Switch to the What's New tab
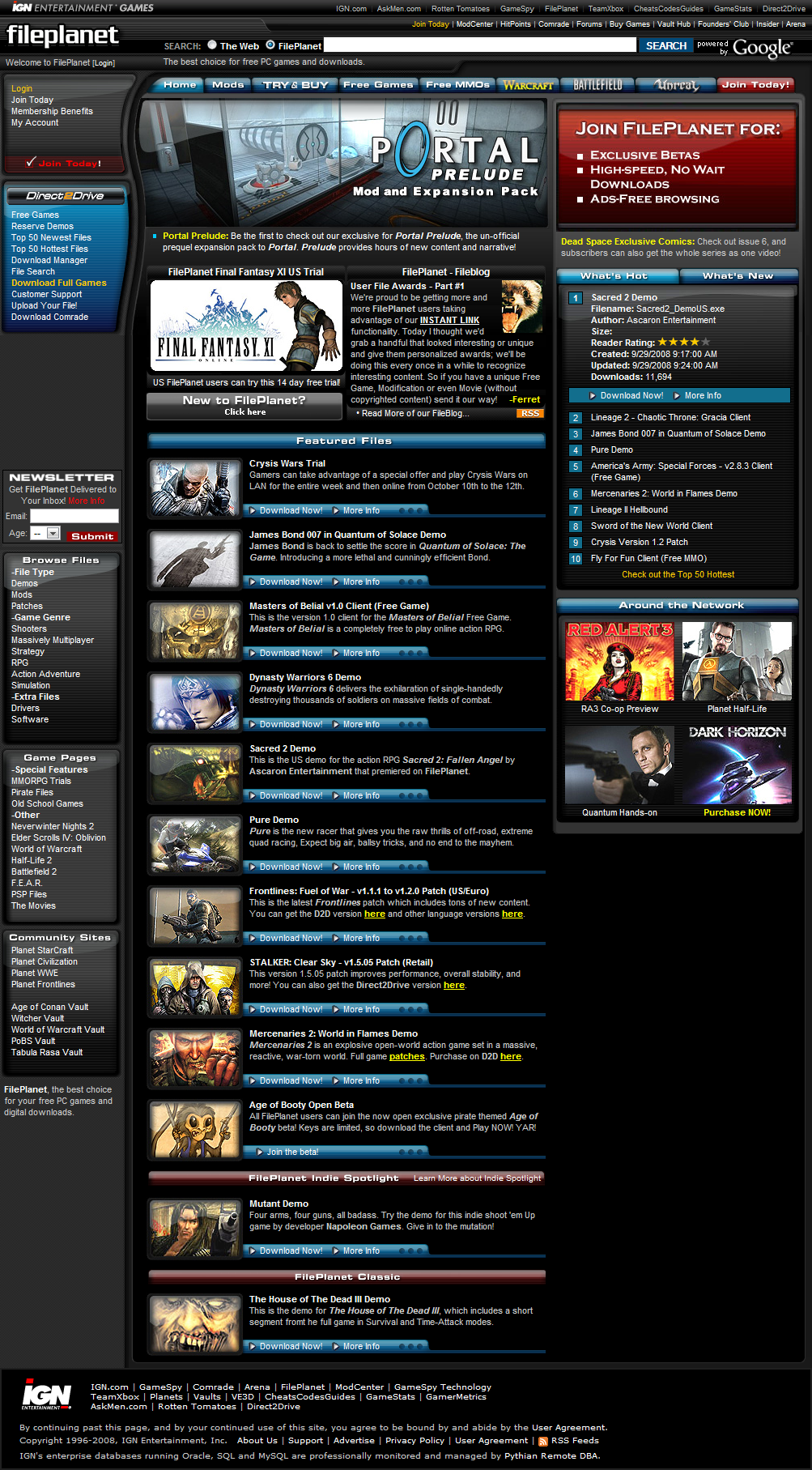Viewport: 812px width, 1470px height. coord(738,276)
